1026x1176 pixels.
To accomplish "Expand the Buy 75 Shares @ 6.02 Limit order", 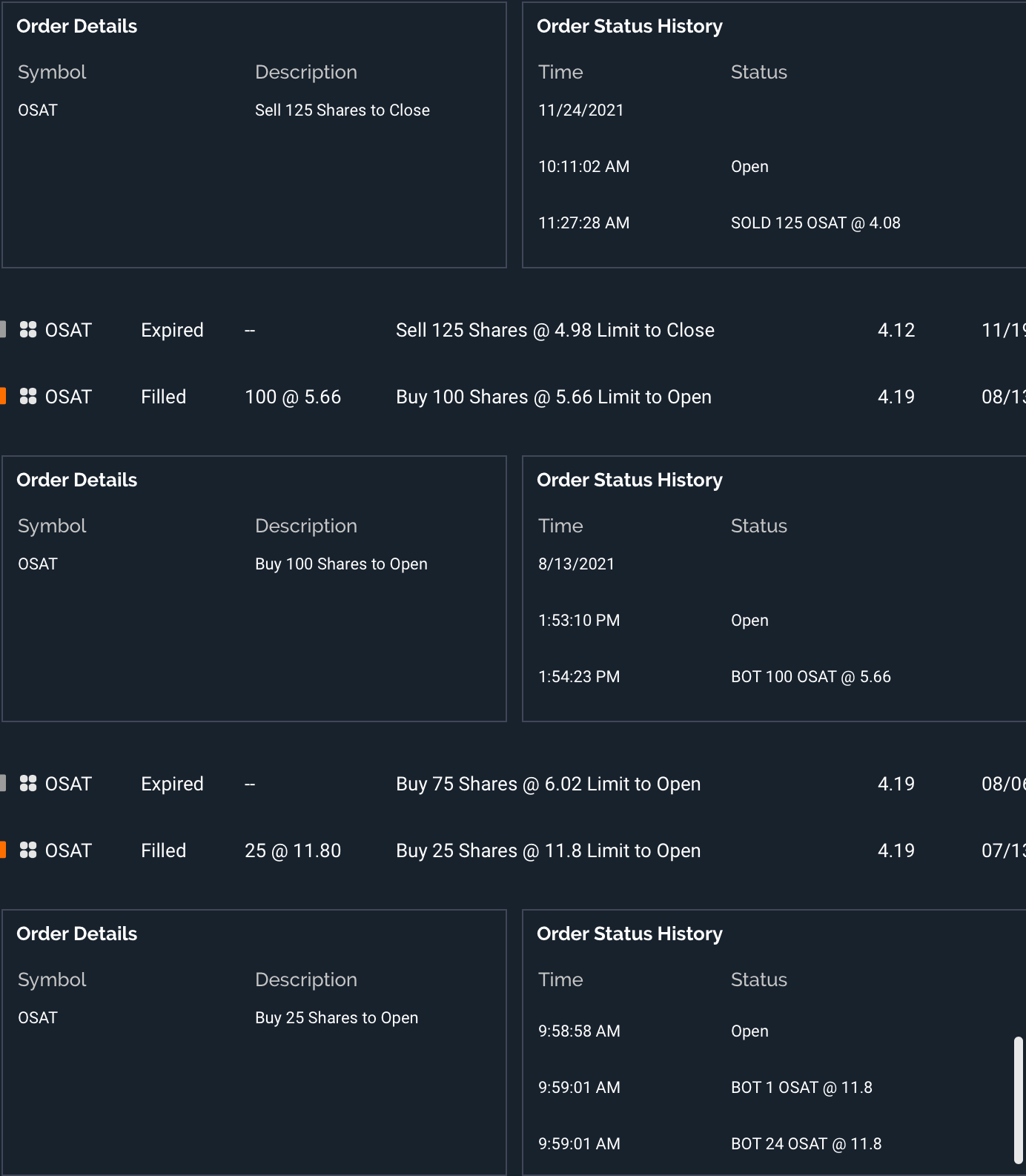I will 548,784.
